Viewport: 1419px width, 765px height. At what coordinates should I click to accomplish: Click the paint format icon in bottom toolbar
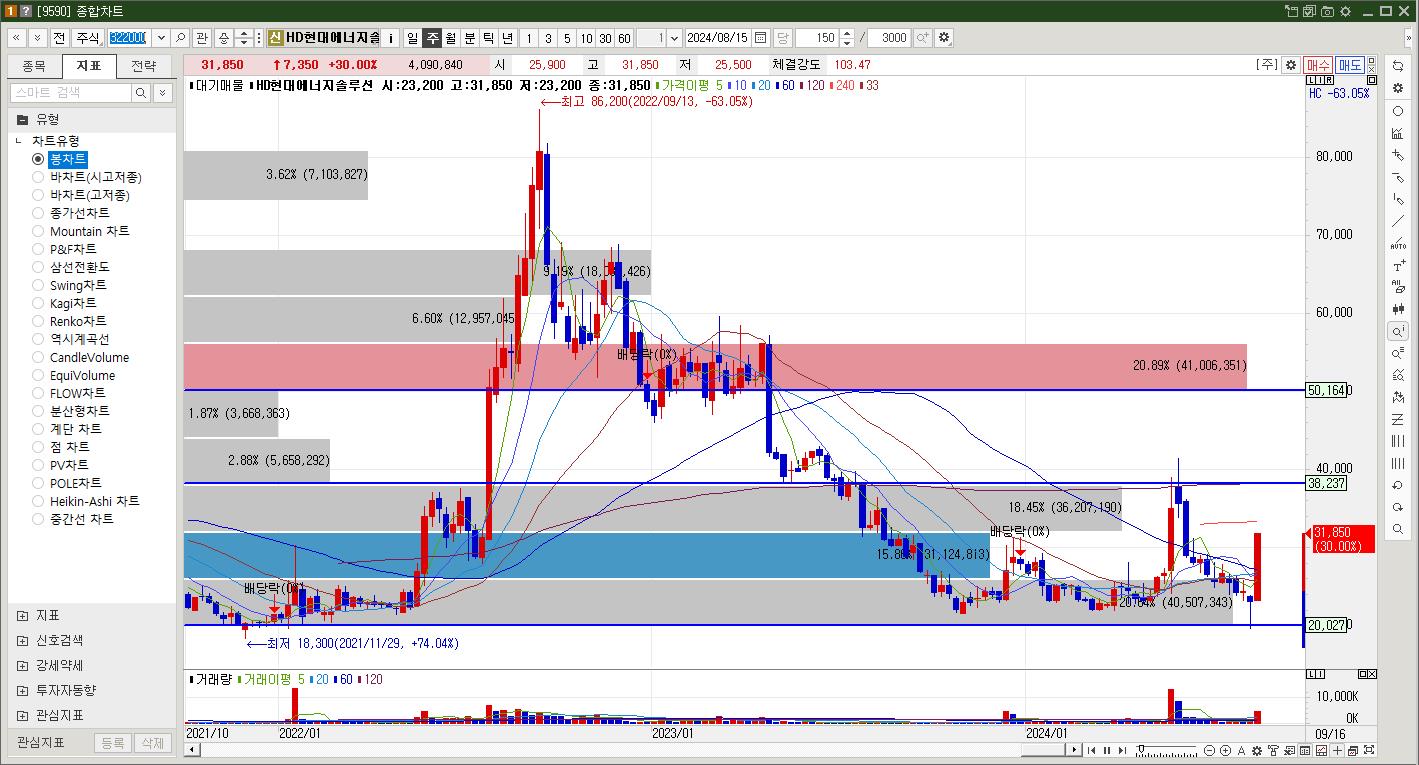pos(1273,750)
